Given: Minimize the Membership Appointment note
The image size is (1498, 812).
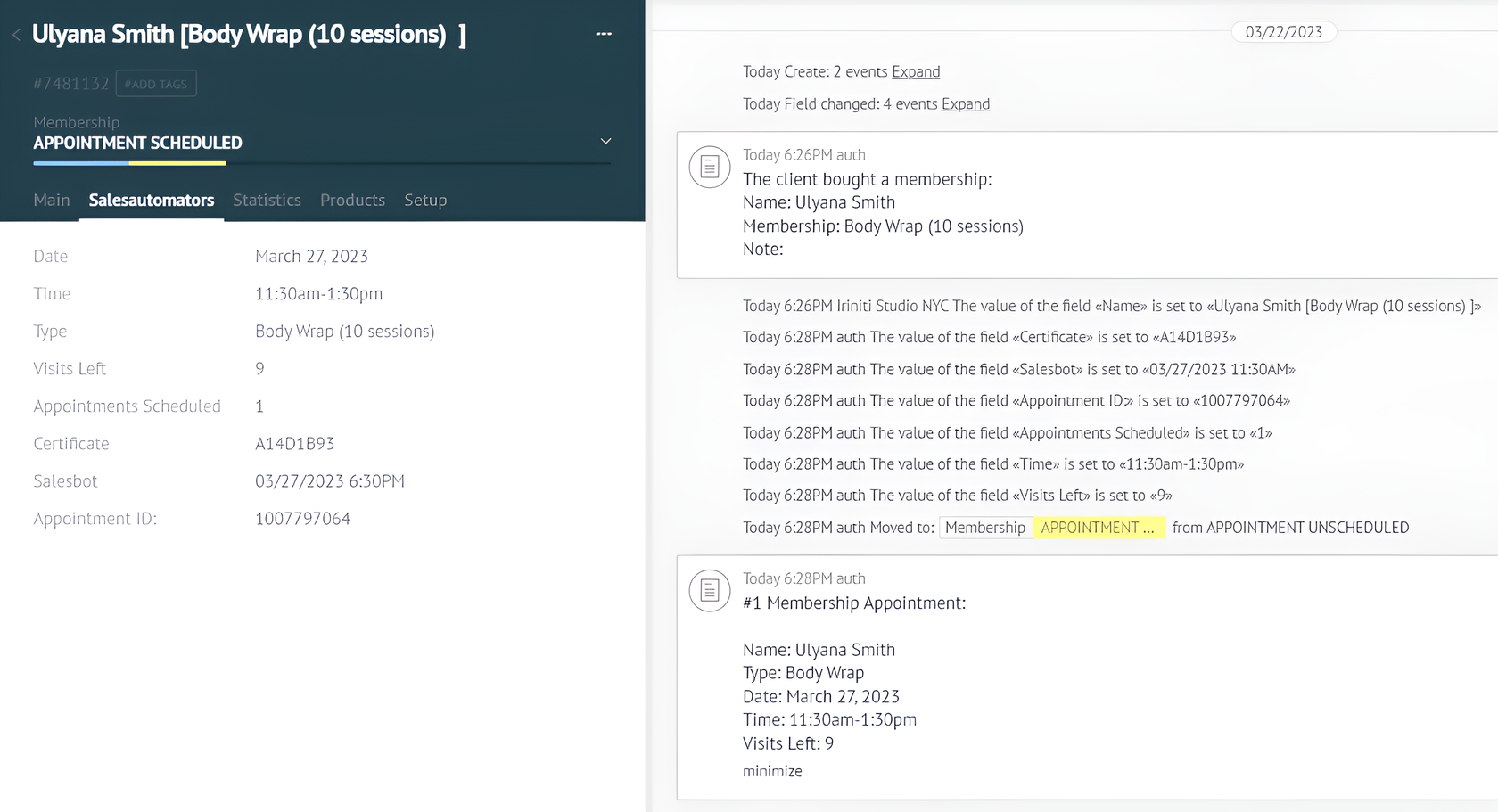Looking at the screenshot, I should pos(772,772).
